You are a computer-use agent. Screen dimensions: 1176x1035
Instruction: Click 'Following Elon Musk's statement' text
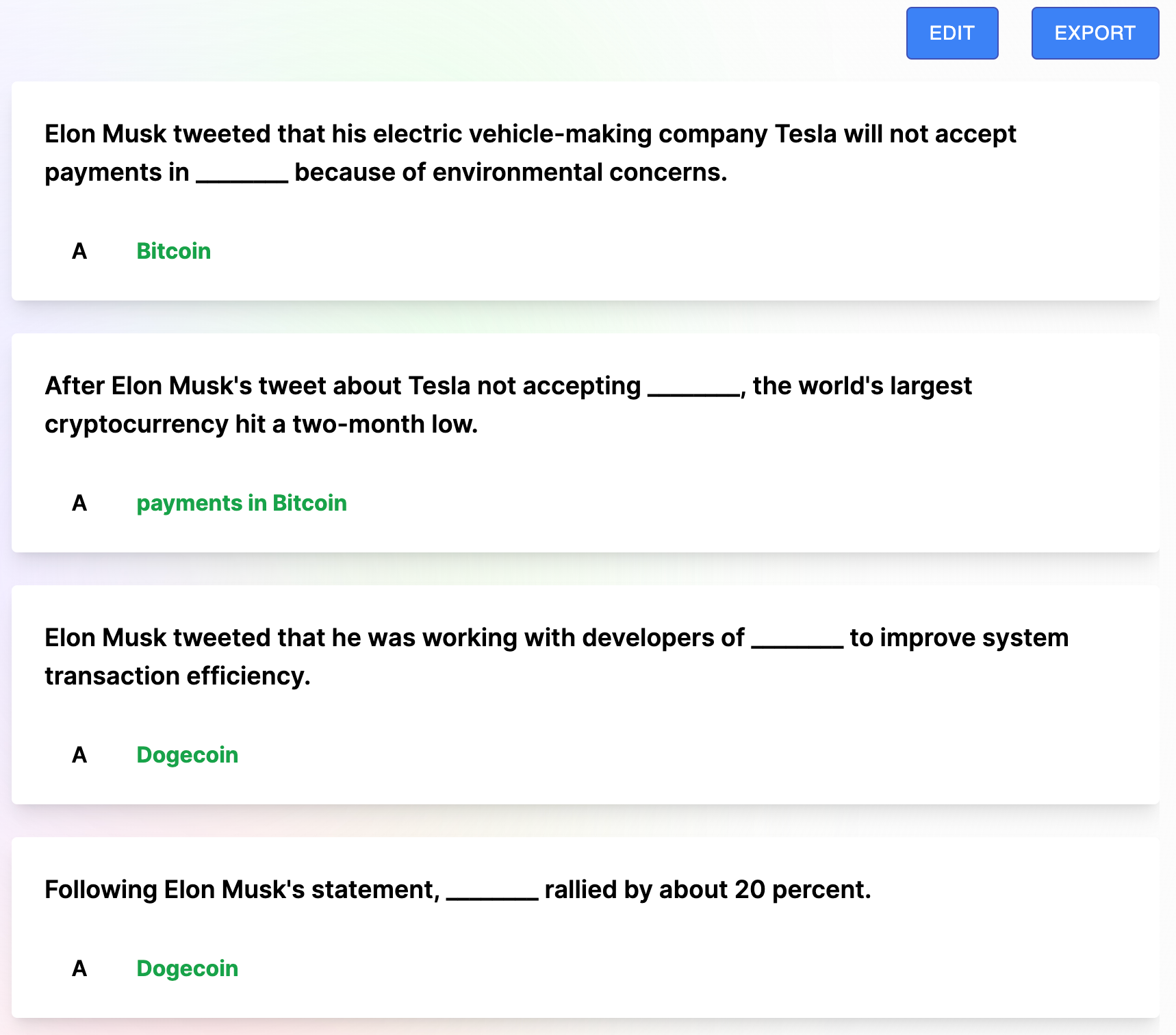pyautogui.click(x=241, y=890)
